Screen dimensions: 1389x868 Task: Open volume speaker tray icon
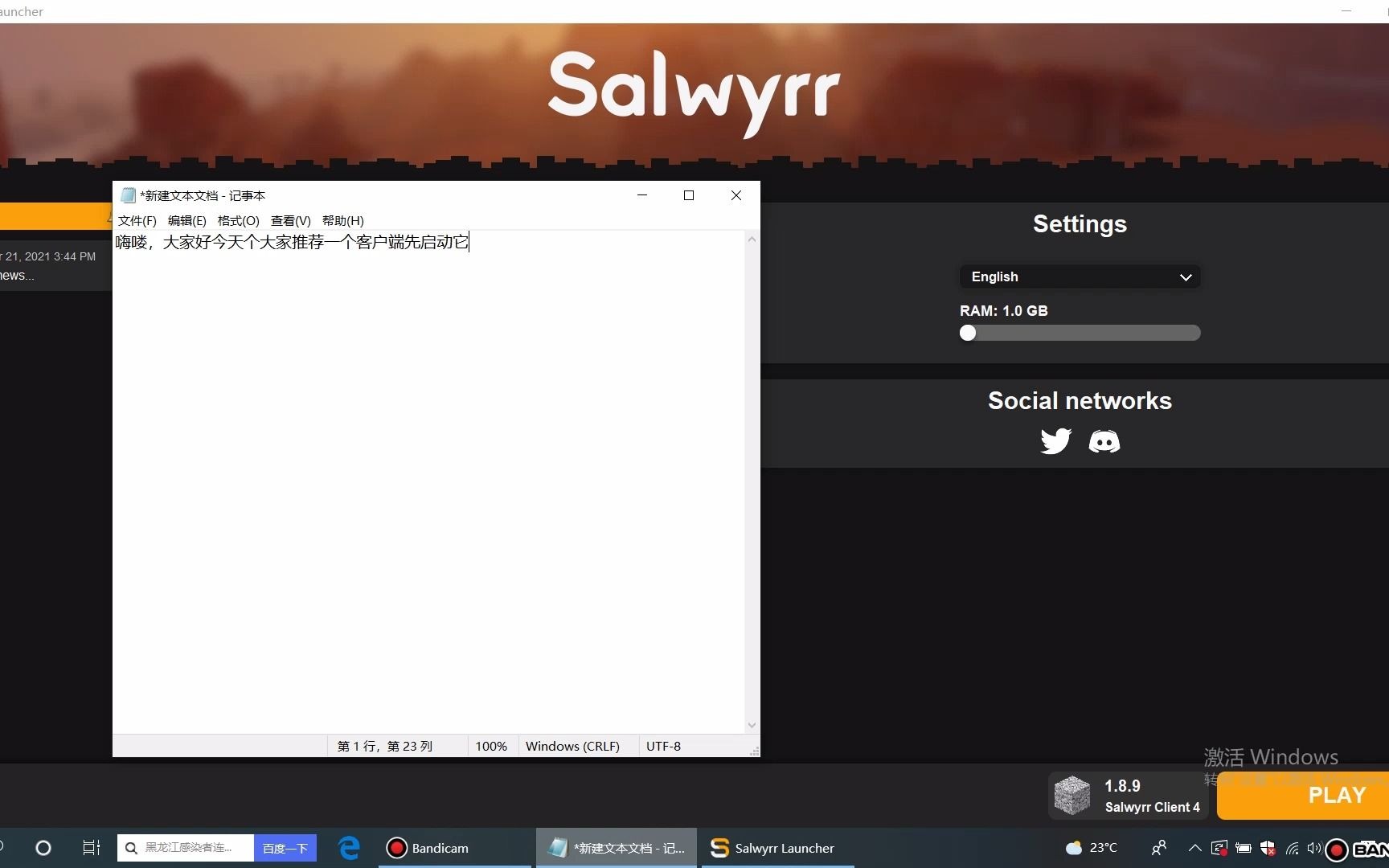1314,848
